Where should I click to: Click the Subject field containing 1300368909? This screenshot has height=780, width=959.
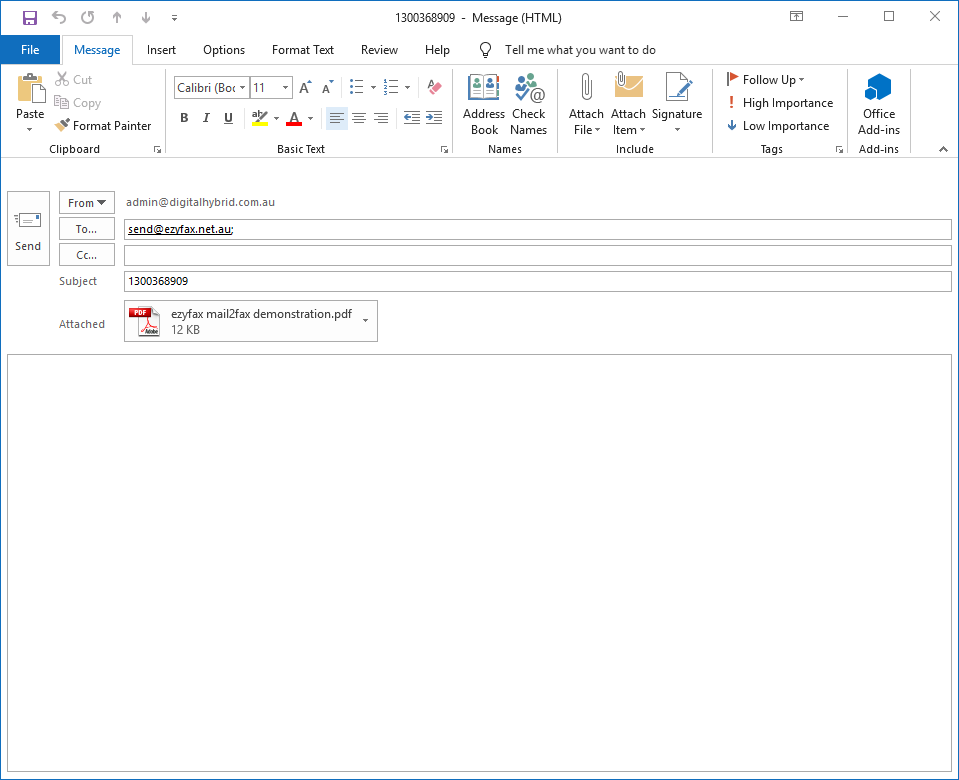(538, 281)
